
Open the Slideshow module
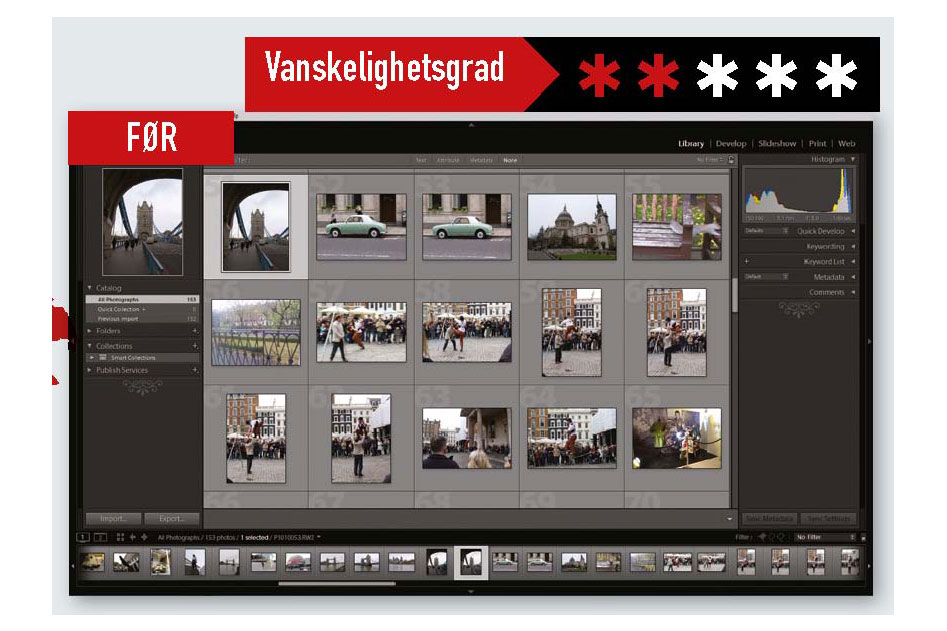(x=777, y=144)
